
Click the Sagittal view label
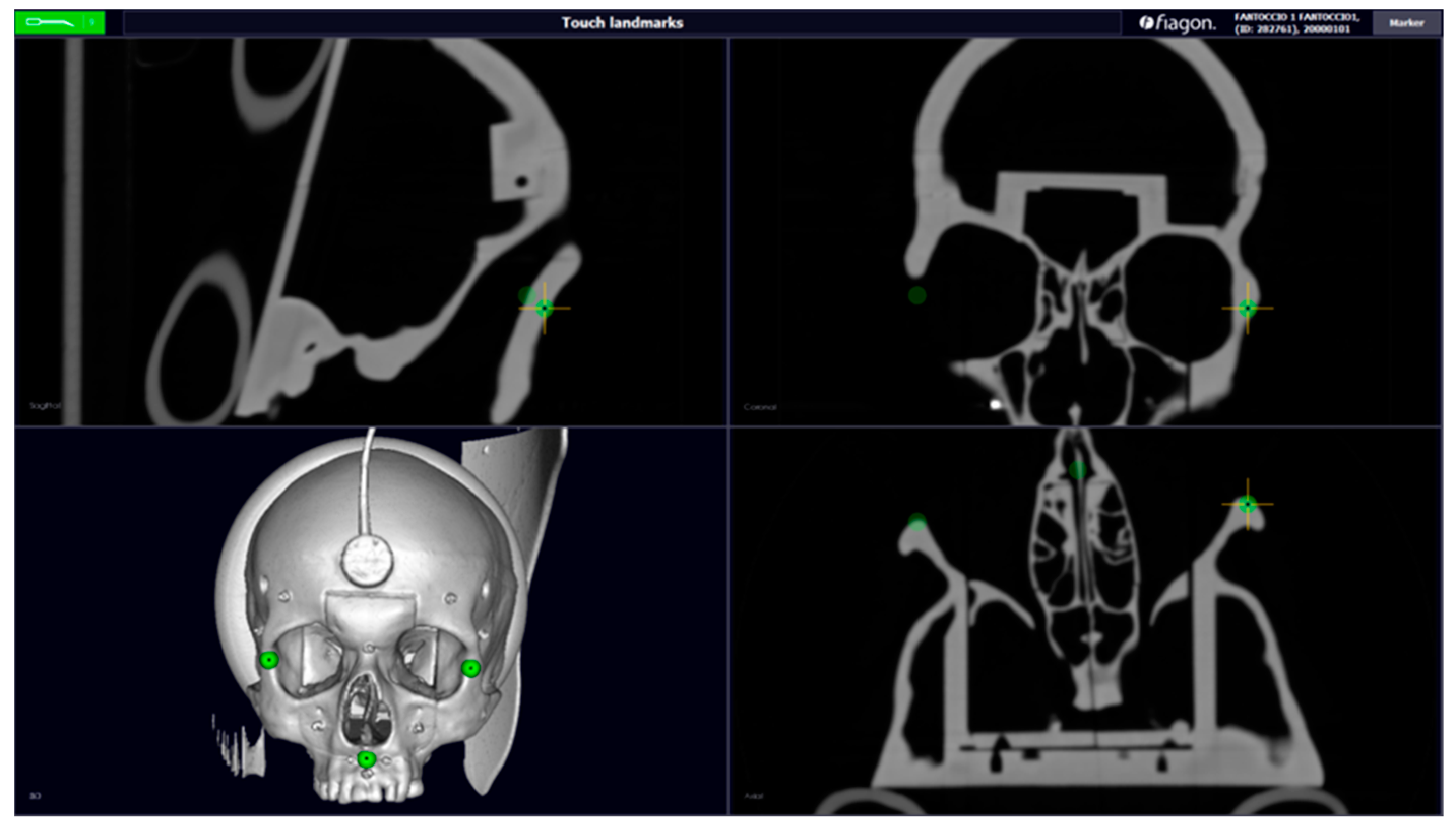click(x=45, y=406)
